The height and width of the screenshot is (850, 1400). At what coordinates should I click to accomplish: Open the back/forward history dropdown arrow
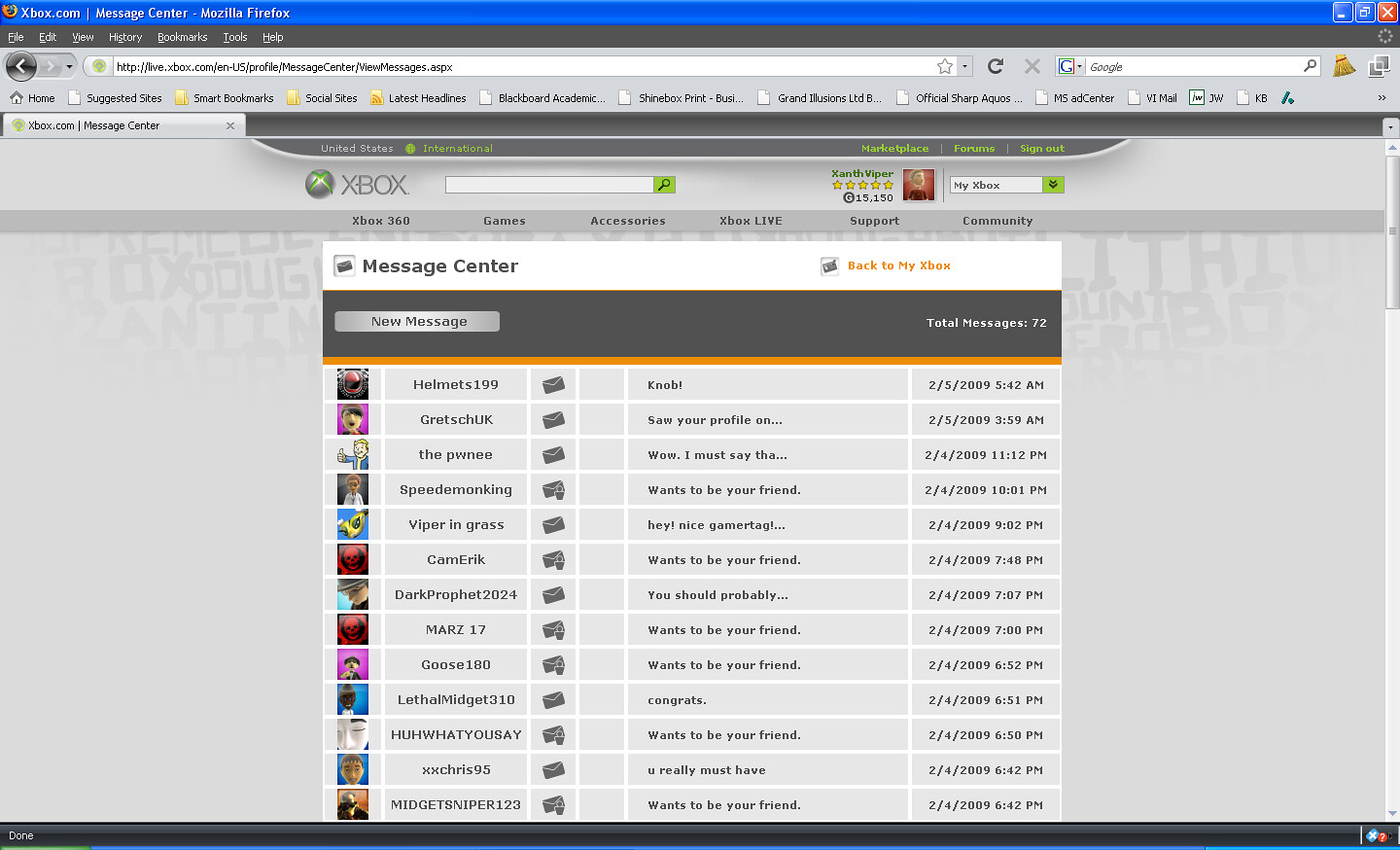[69, 66]
